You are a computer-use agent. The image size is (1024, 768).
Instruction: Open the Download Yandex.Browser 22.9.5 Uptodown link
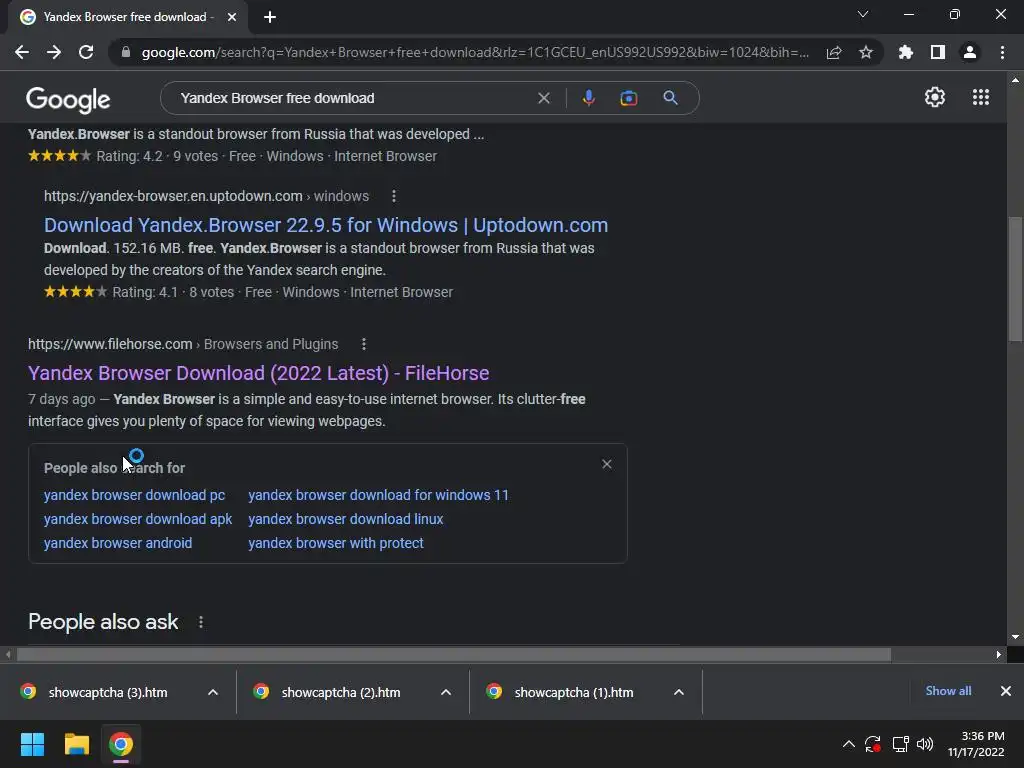326,225
